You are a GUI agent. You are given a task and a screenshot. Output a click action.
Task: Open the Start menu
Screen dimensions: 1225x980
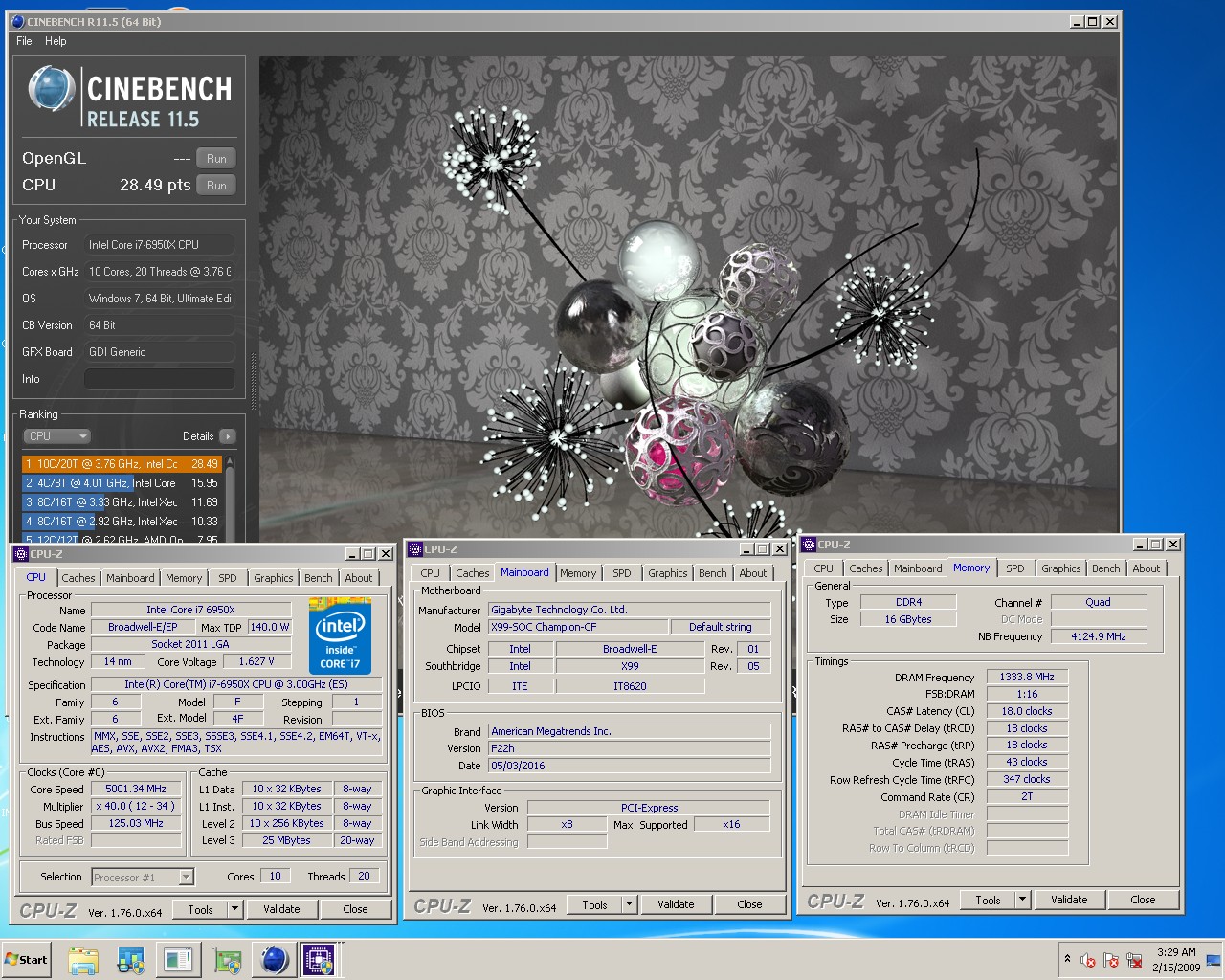(27, 960)
